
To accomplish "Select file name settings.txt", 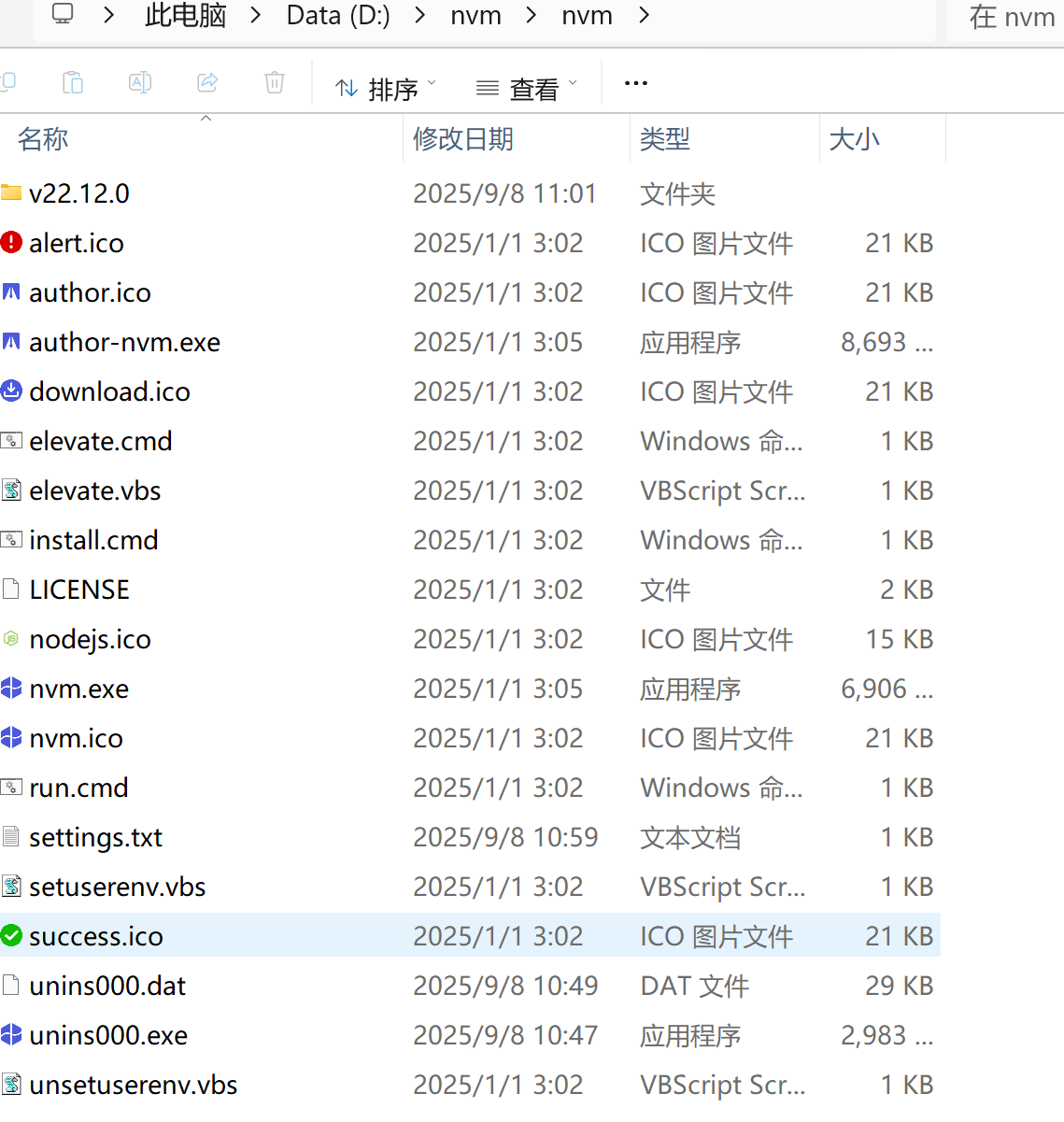I will 96,837.
